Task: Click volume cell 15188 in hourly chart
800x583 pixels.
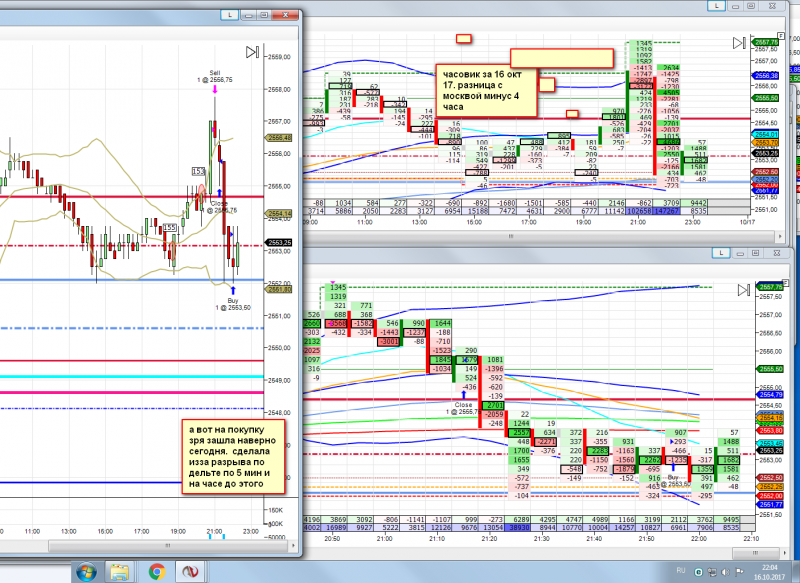Action: pos(477,211)
